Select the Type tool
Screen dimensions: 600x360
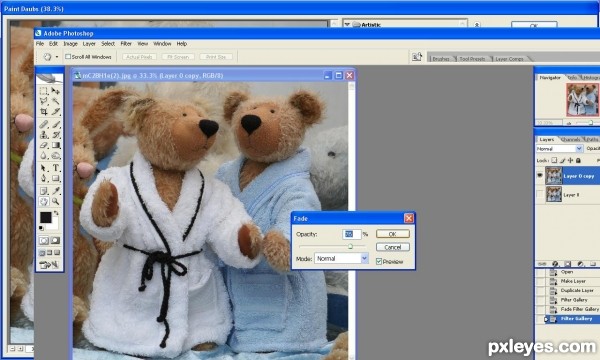click(56, 168)
